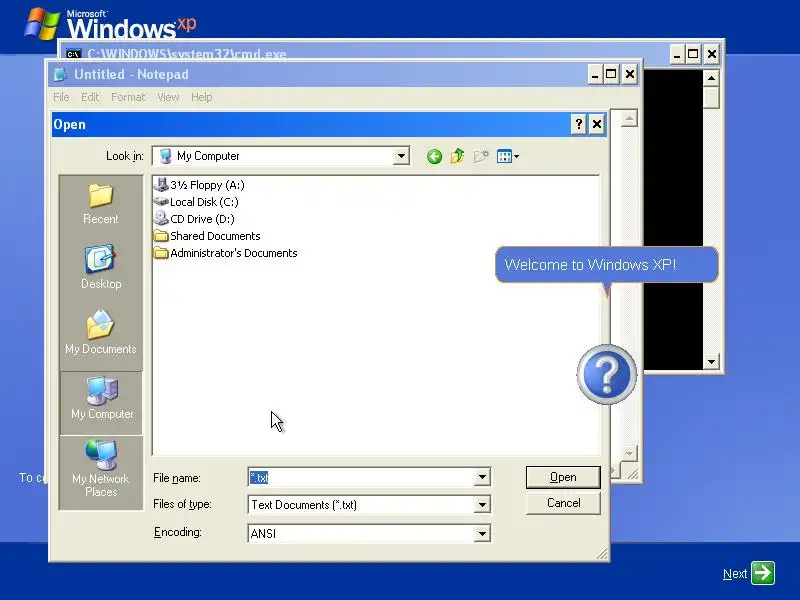Minimize the Notepad window
The height and width of the screenshot is (600, 800).
594,74
